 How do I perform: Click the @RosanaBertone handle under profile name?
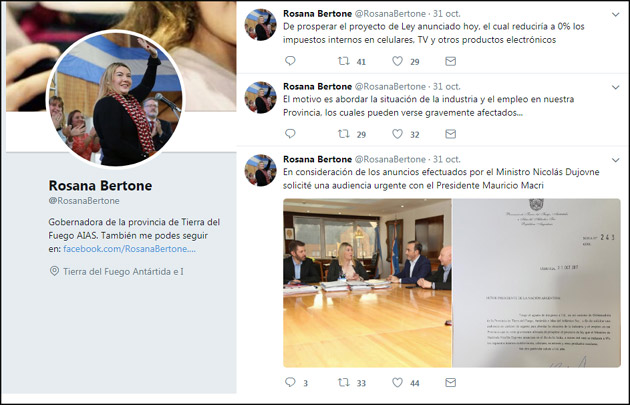83,200
